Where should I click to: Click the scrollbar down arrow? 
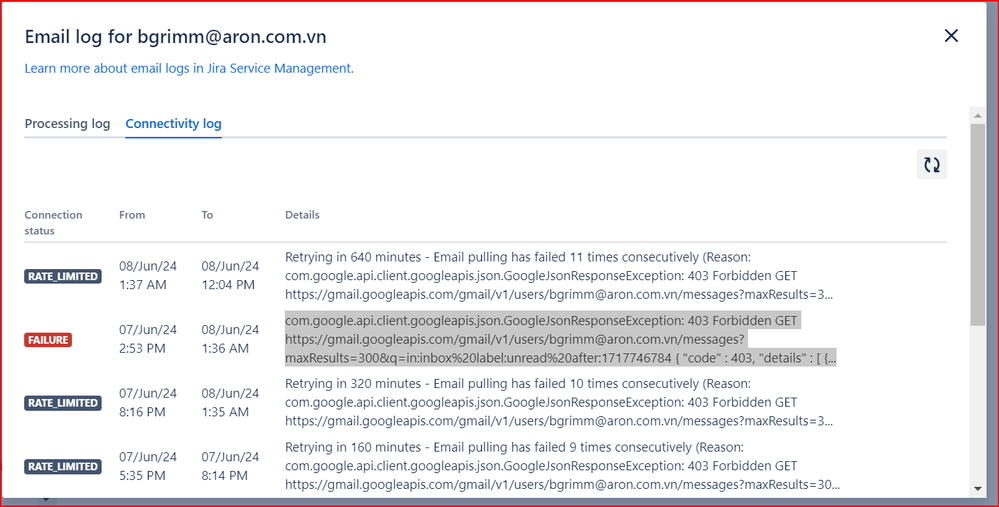pyautogui.click(x=977, y=489)
